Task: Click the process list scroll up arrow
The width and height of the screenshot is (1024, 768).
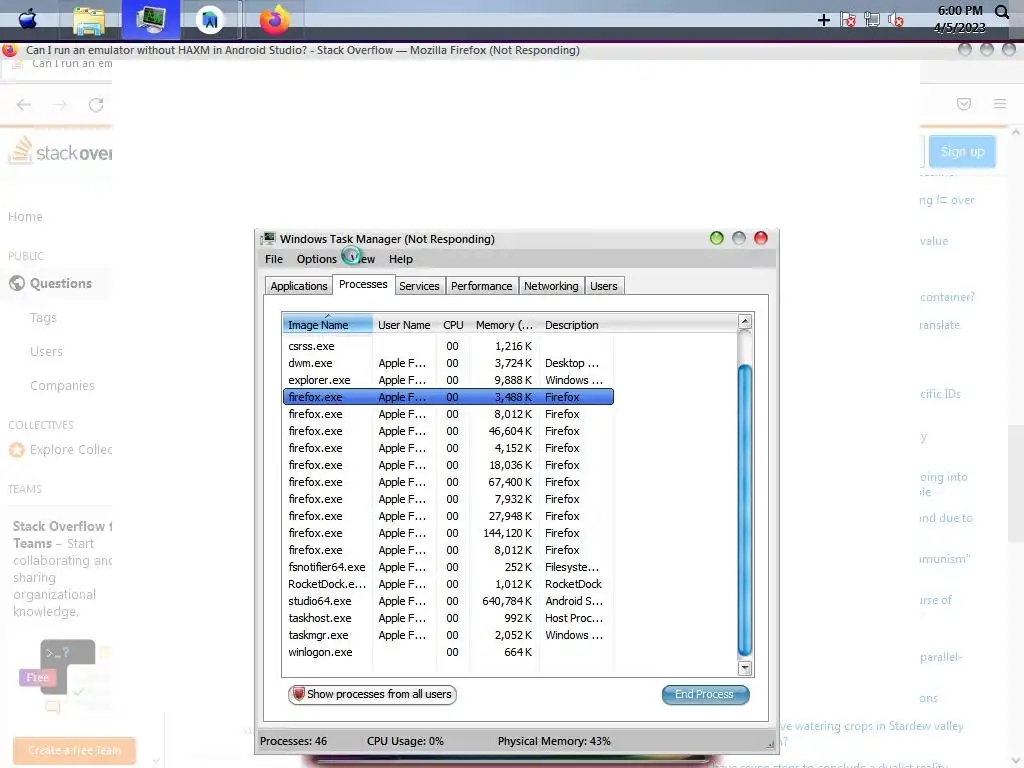Action: click(744, 321)
